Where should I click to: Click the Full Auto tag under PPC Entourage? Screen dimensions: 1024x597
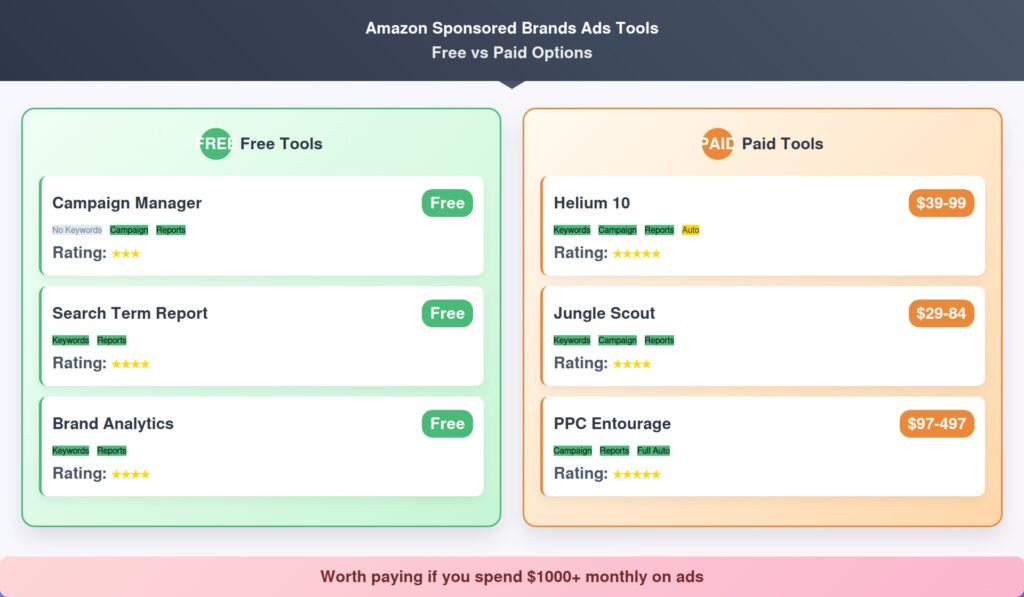[653, 450]
